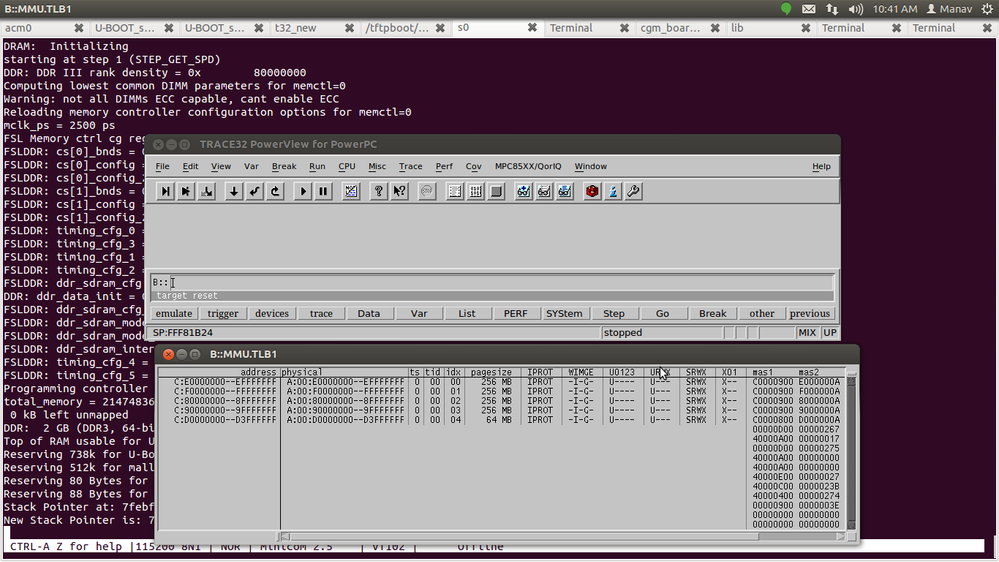Click the first glasses (watch) toolbar icon
The width and height of the screenshot is (999, 562).
click(x=523, y=191)
